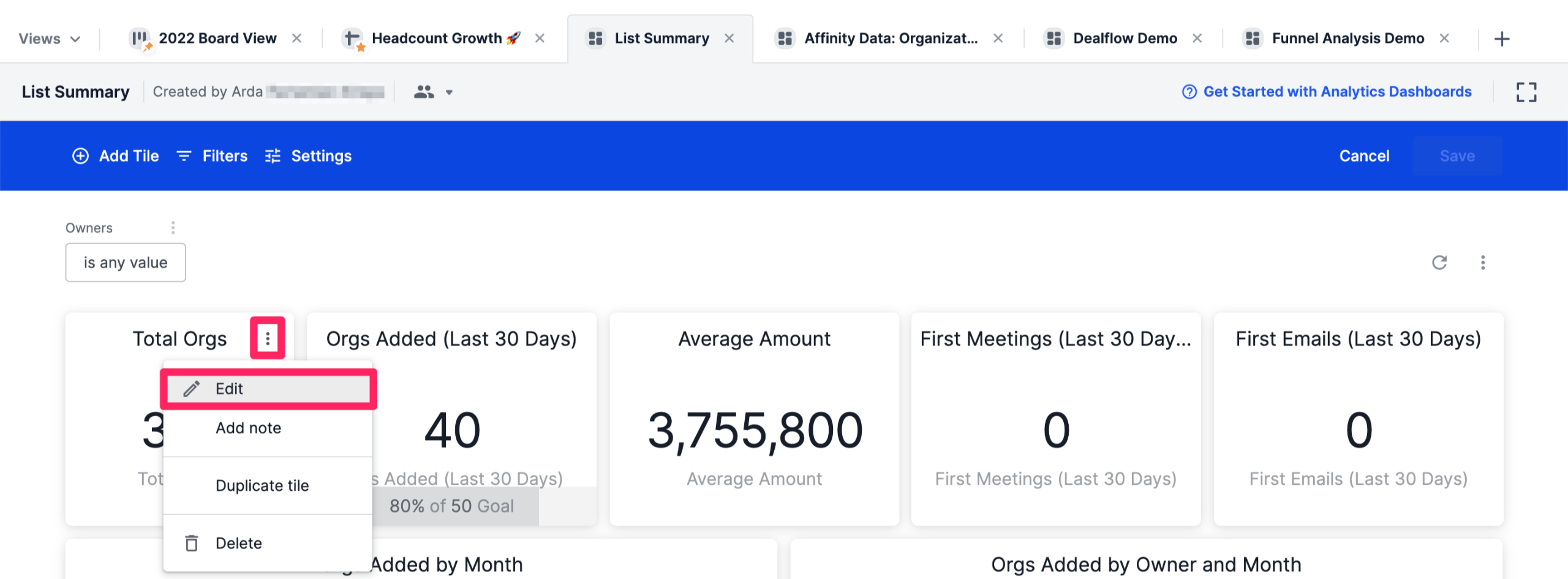Click the 80% of 50 Goal progress bar
Image resolution: width=1568 pixels, height=579 pixels.
[451, 506]
